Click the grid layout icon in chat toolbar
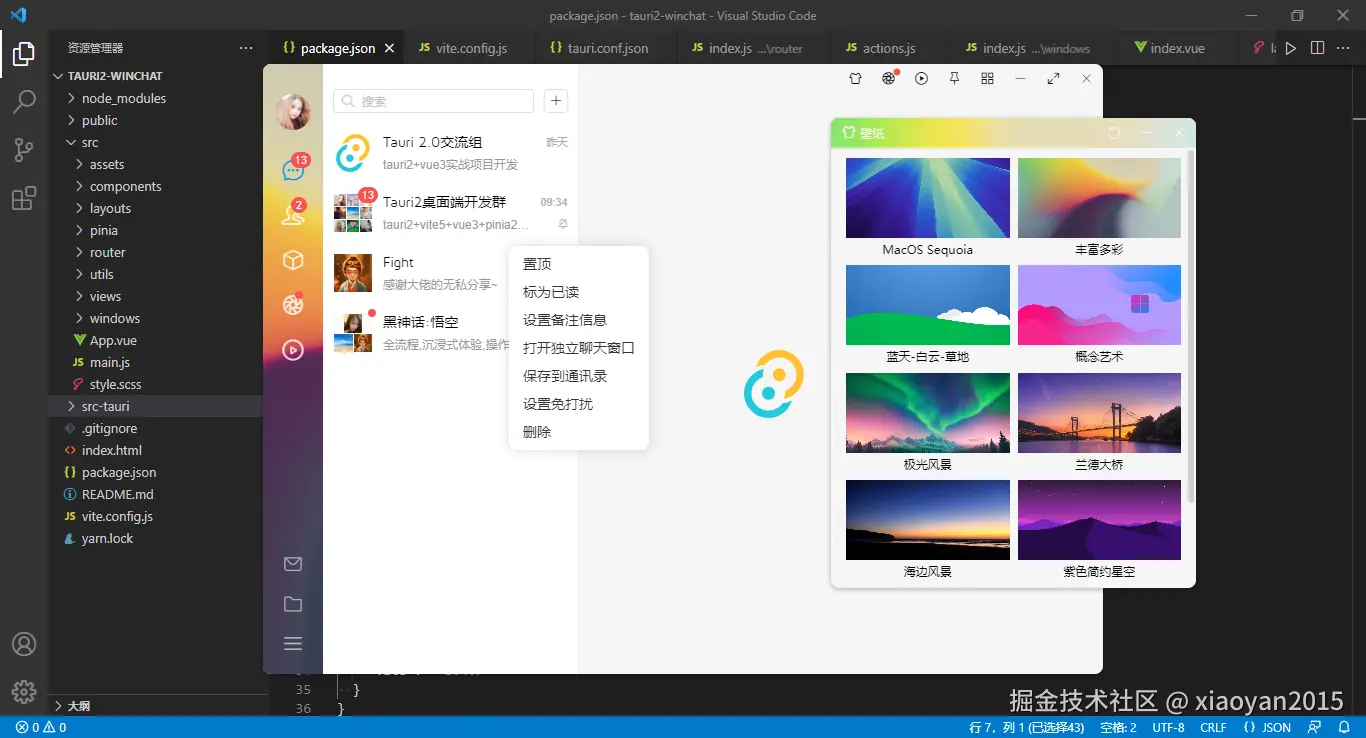This screenshot has width=1366, height=738. coord(986,78)
